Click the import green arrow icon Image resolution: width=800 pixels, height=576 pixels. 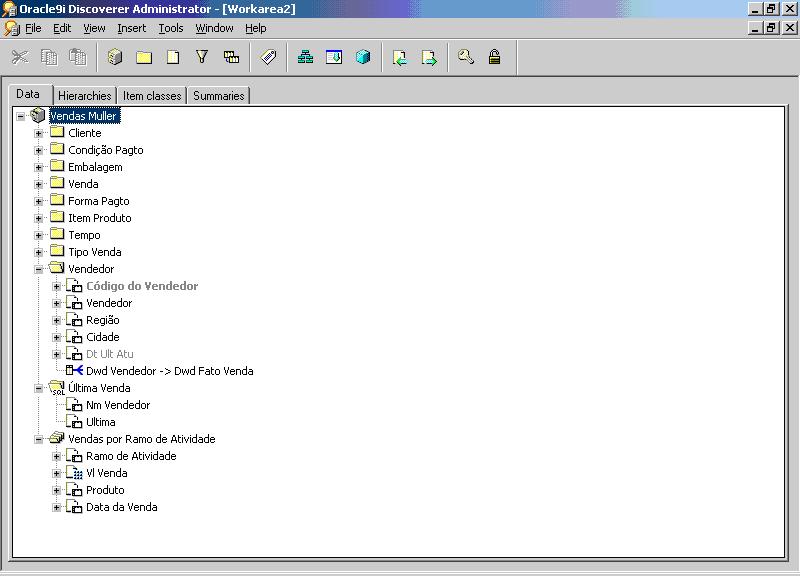coord(400,57)
